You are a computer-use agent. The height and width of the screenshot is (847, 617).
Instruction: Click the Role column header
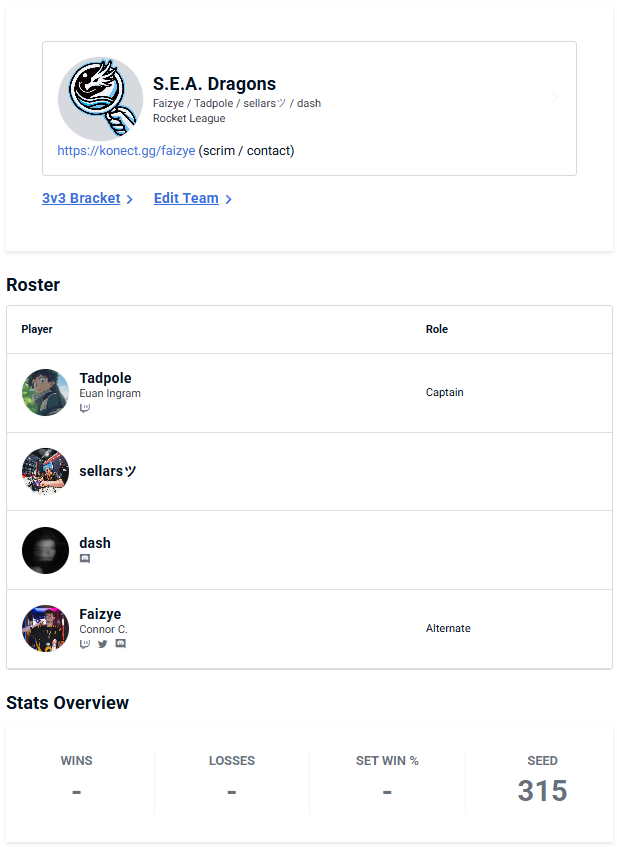tap(437, 329)
